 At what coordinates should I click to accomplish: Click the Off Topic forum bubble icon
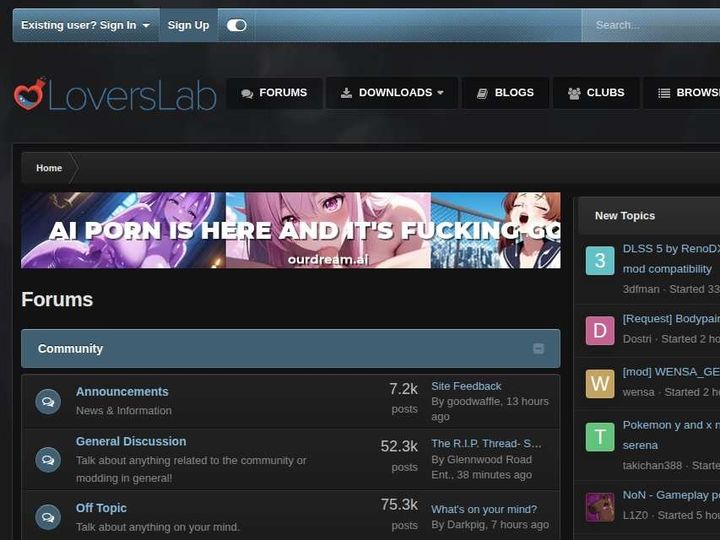(48, 518)
